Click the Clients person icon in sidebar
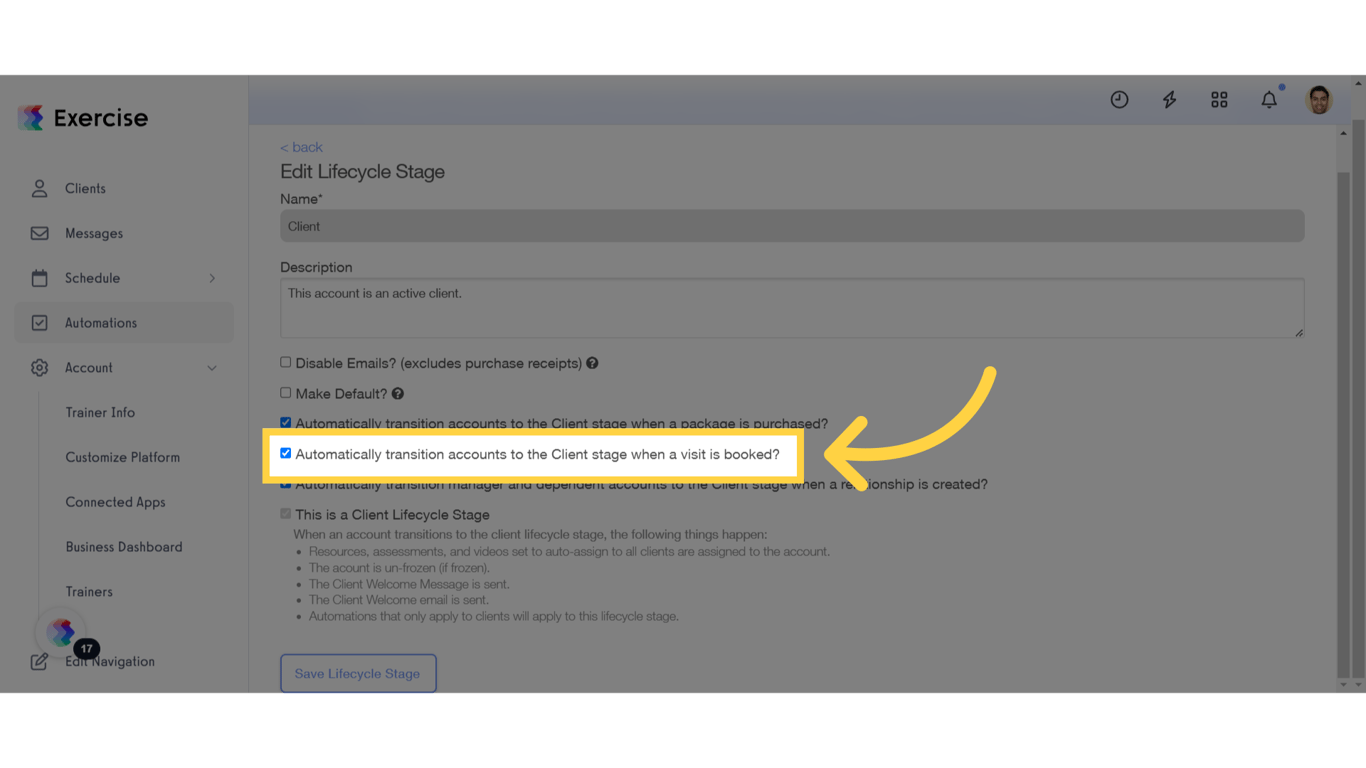This screenshot has height=768, width=1366. (39, 188)
